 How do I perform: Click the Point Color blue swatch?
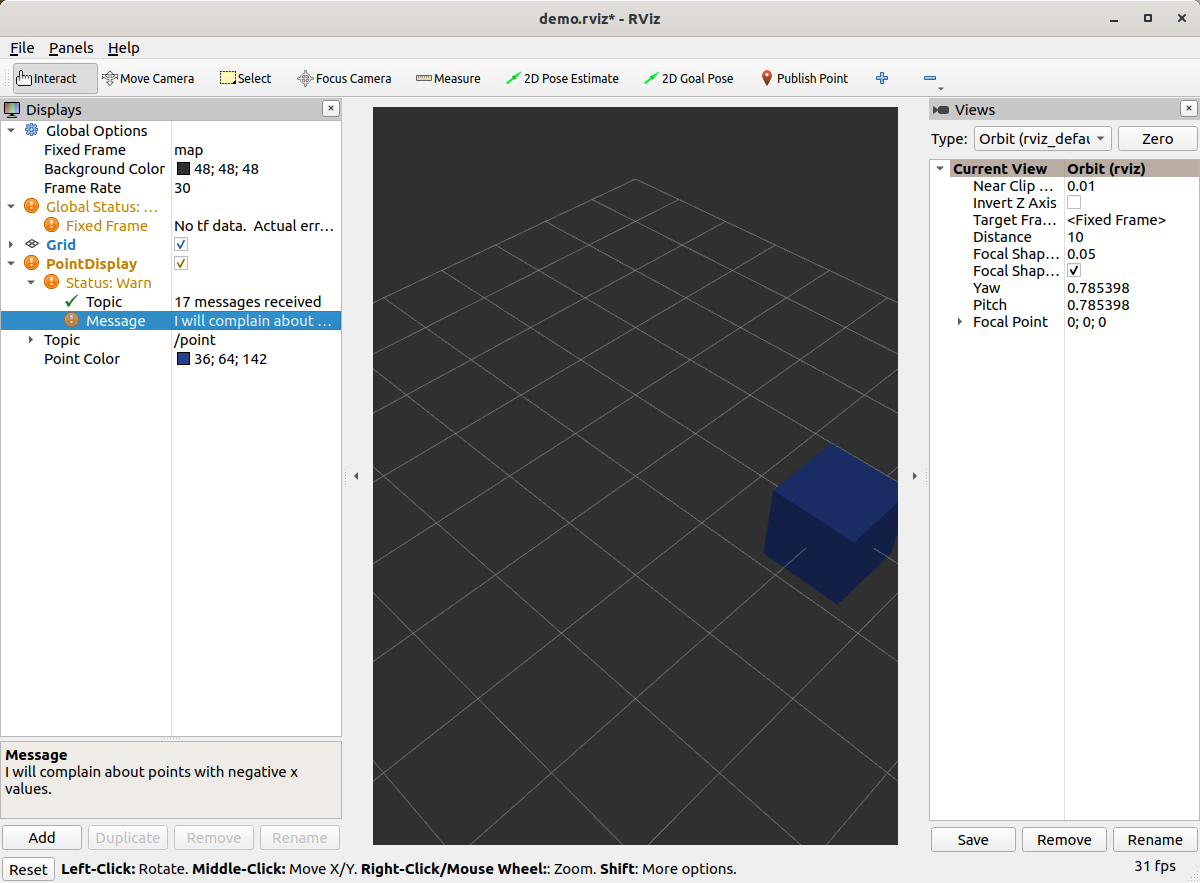183,359
